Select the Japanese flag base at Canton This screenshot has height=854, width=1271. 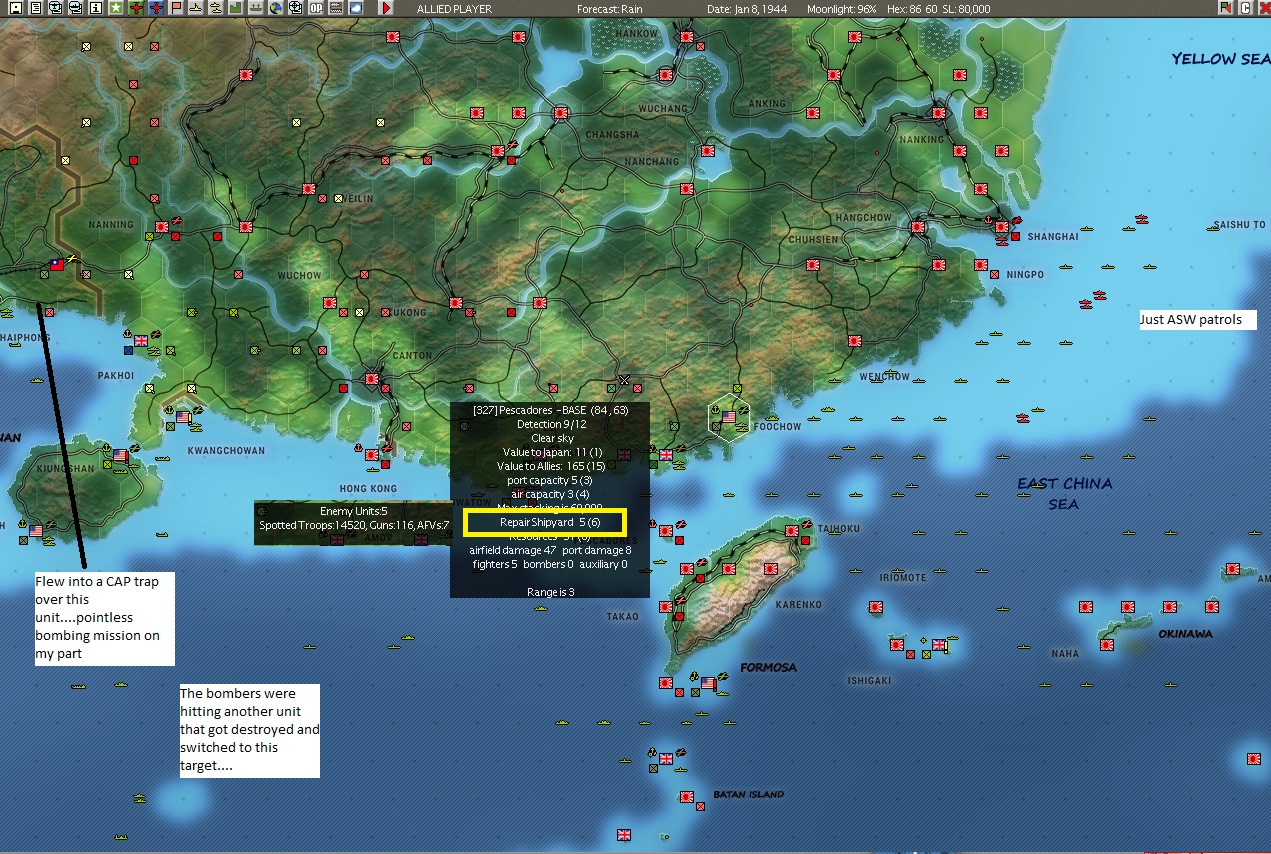[x=372, y=379]
